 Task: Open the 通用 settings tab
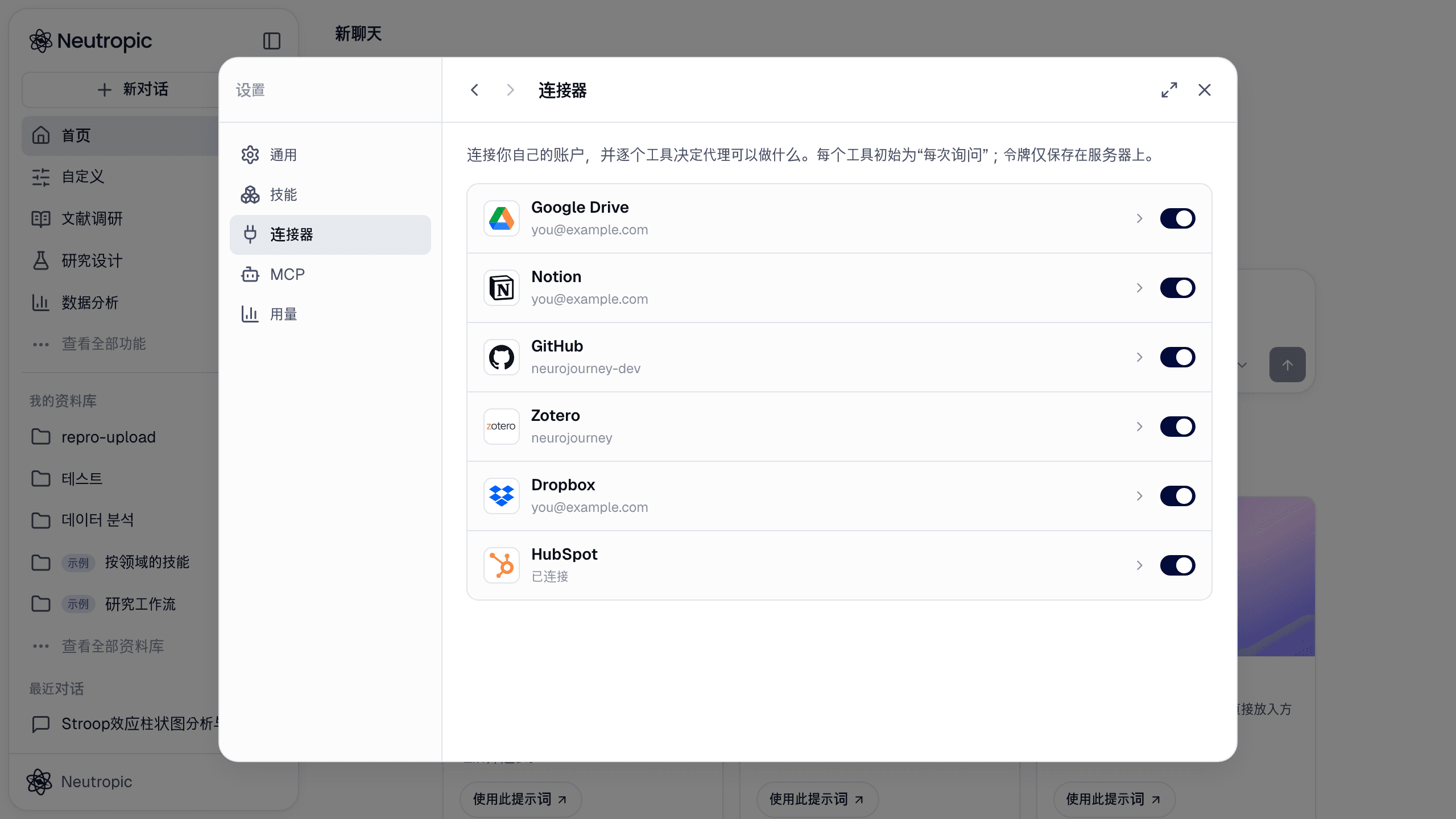(330, 155)
